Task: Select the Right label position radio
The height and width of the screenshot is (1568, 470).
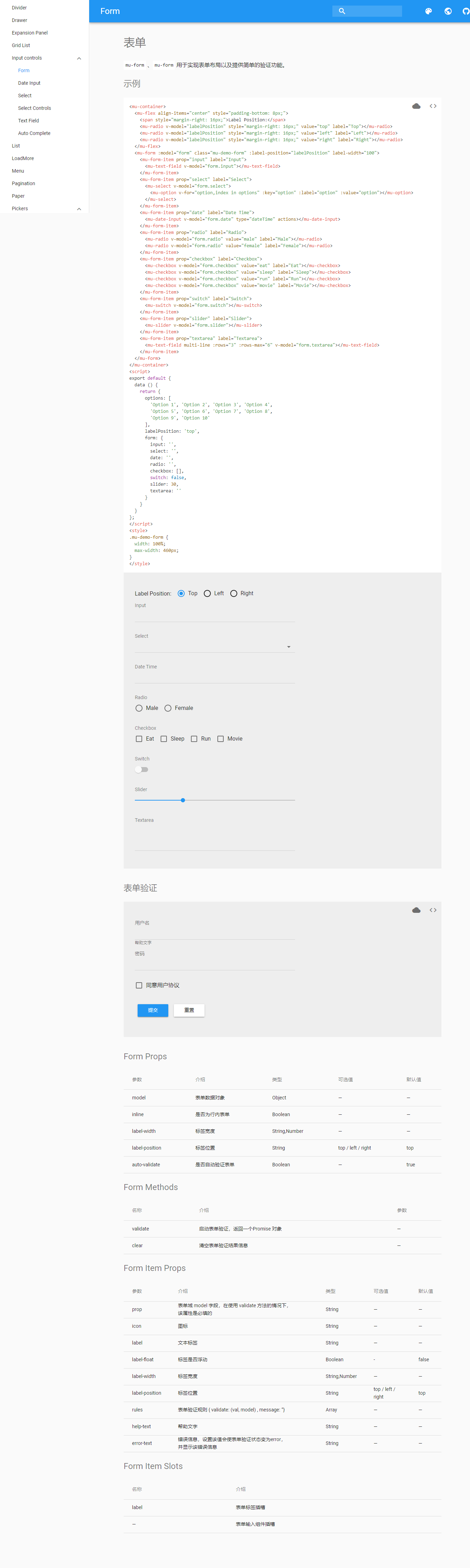Action: click(233, 593)
